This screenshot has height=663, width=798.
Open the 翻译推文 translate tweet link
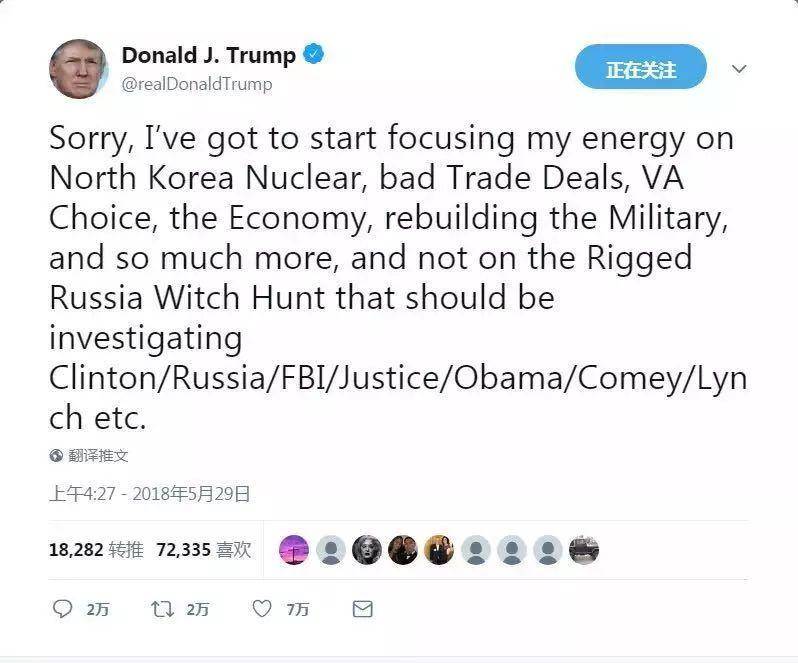pyautogui.click(x=98, y=455)
